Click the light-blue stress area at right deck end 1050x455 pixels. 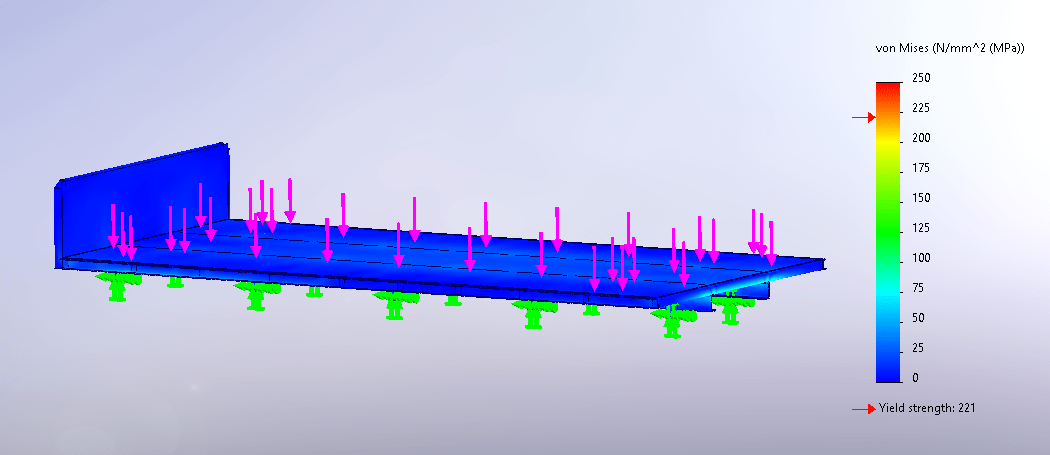pyautogui.click(x=700, y=292)
